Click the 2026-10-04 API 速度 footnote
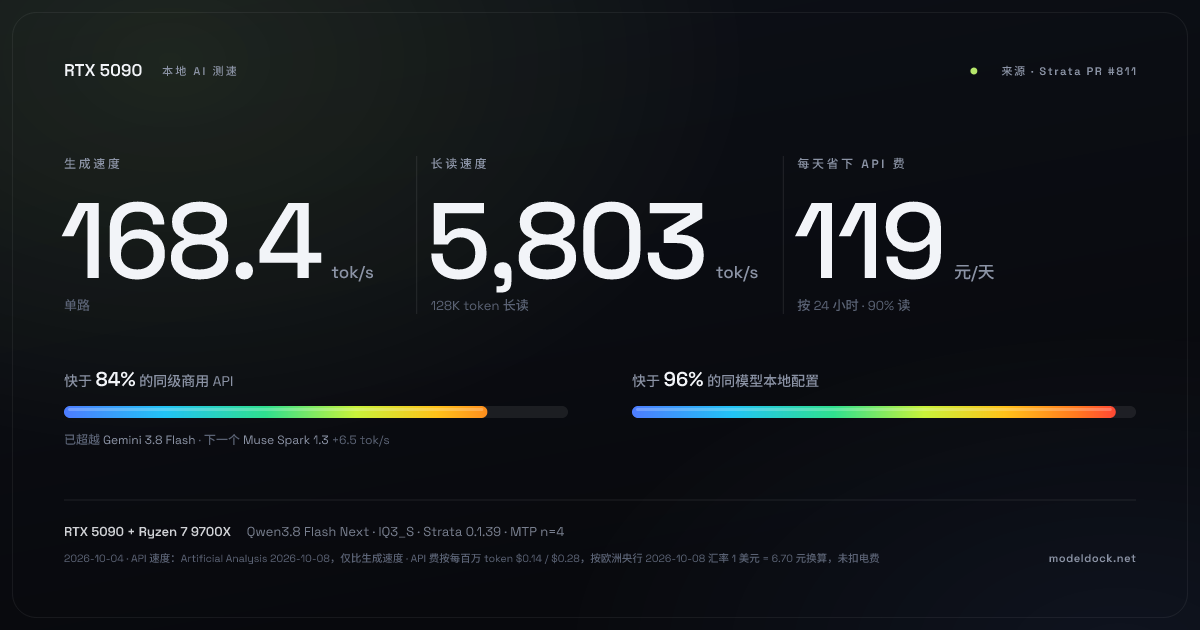Image resolution: width=1200 pixels, height=630 pixels. 471,559
